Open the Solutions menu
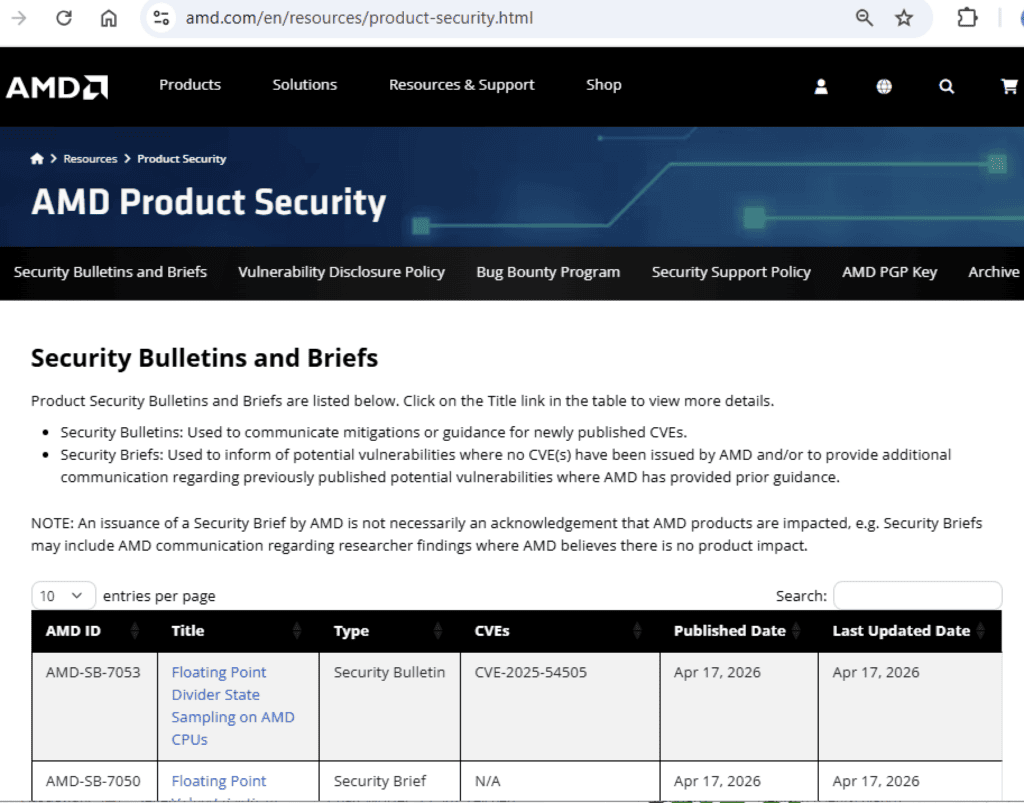The height and width of the screenshot is (803, 1024). pos(304,85)
